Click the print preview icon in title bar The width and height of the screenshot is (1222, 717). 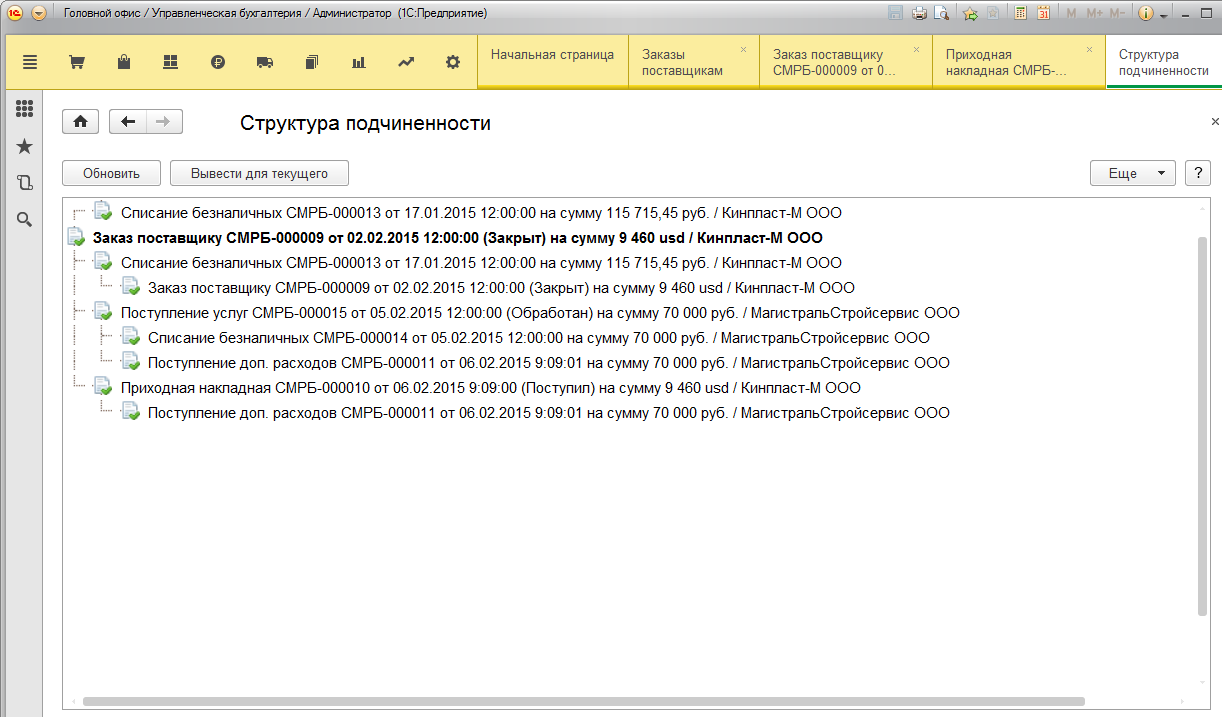tap(941, 13)
